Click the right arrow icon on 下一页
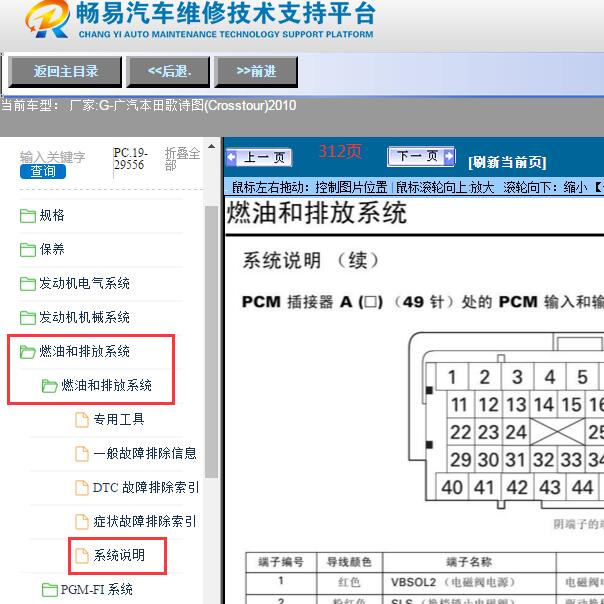The height and width of the screenshot is (604, 604). [x=449, y=156]
